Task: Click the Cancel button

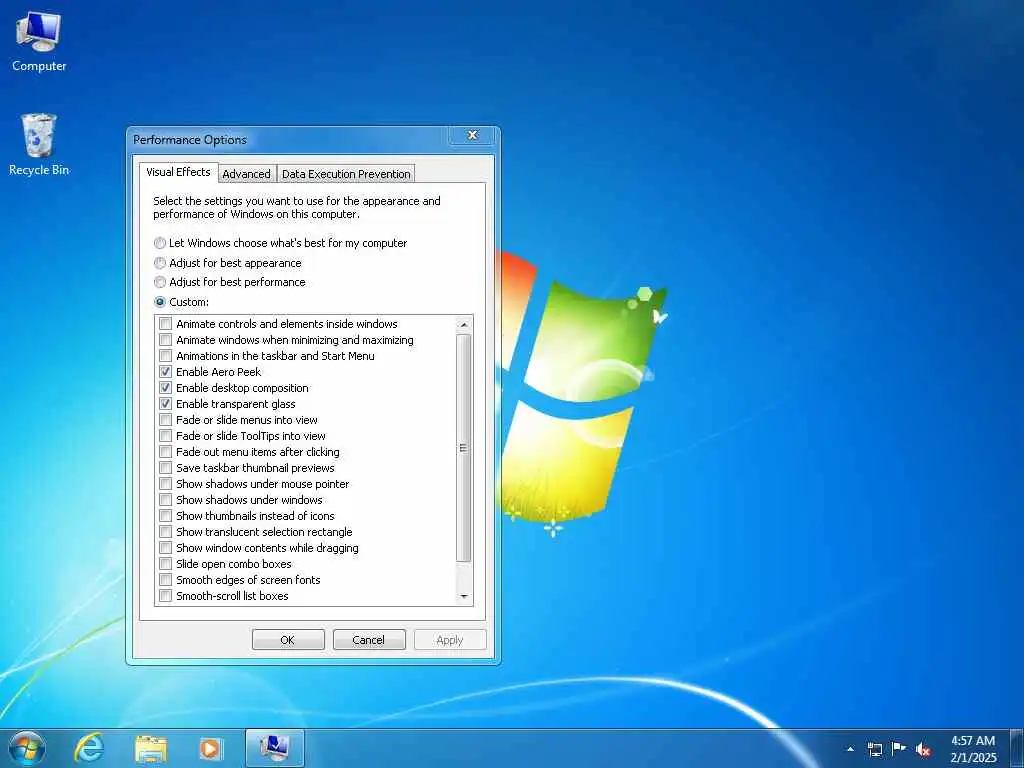Action: tap(369, 640)
